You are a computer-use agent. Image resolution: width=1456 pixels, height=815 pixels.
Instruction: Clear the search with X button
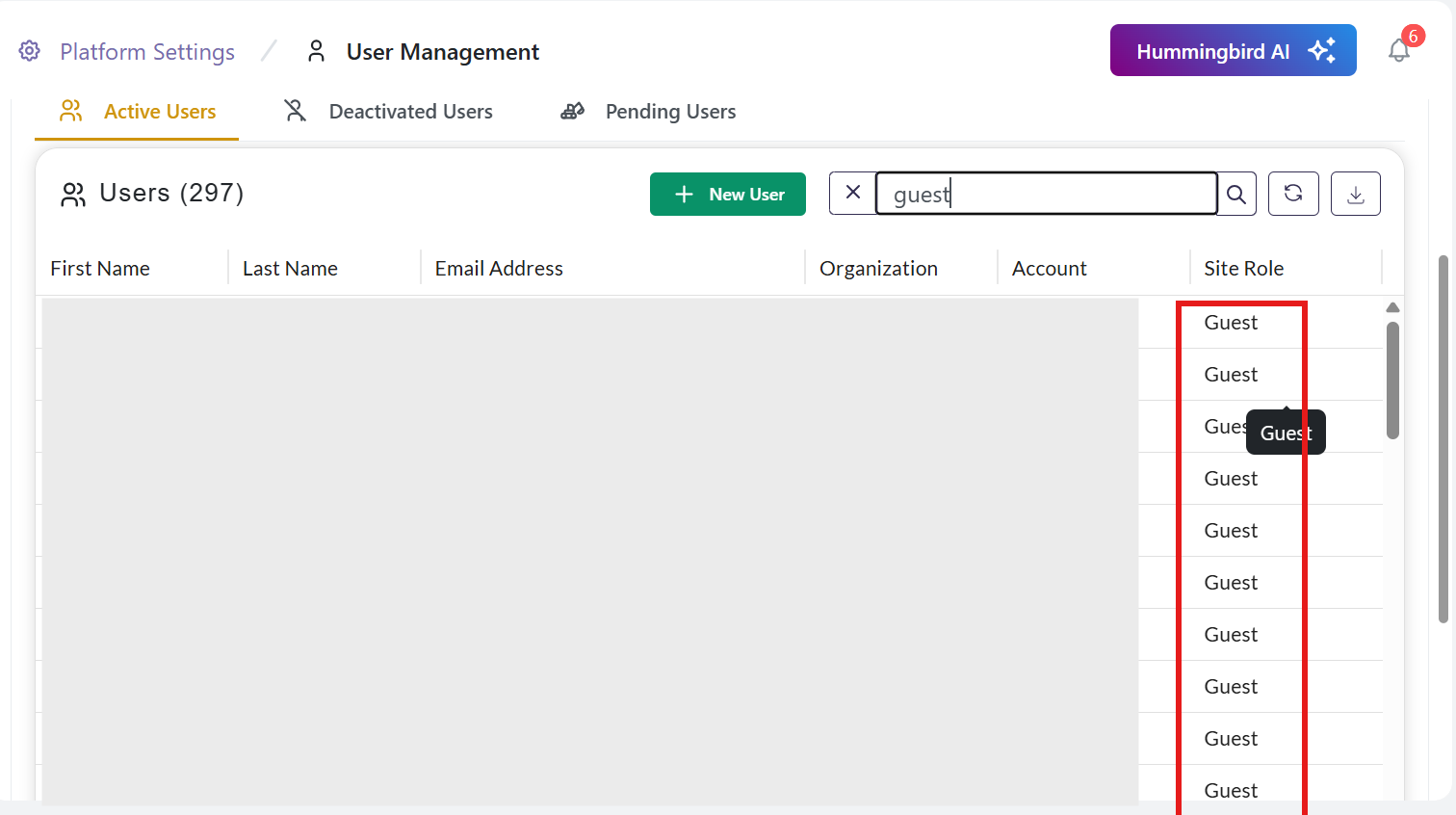[852, 193]
